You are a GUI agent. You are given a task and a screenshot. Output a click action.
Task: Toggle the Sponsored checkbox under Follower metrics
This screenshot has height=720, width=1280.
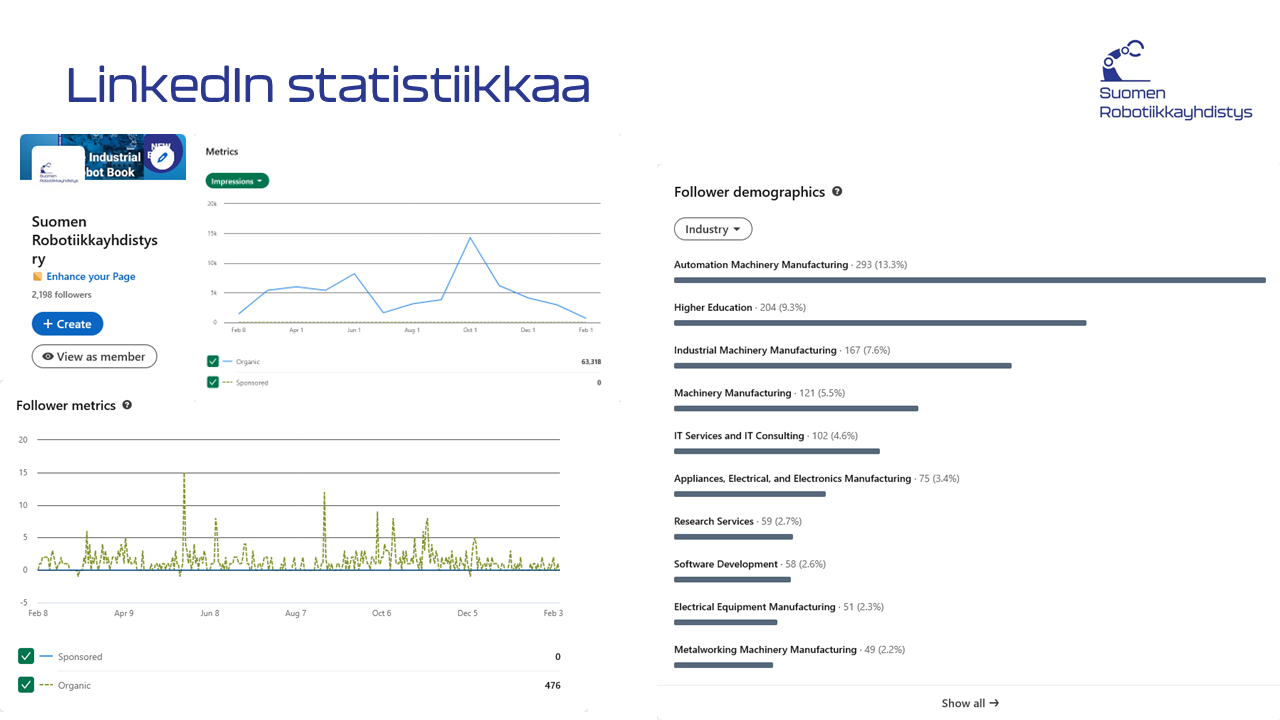pyautogui.click(x=26, y=656)
